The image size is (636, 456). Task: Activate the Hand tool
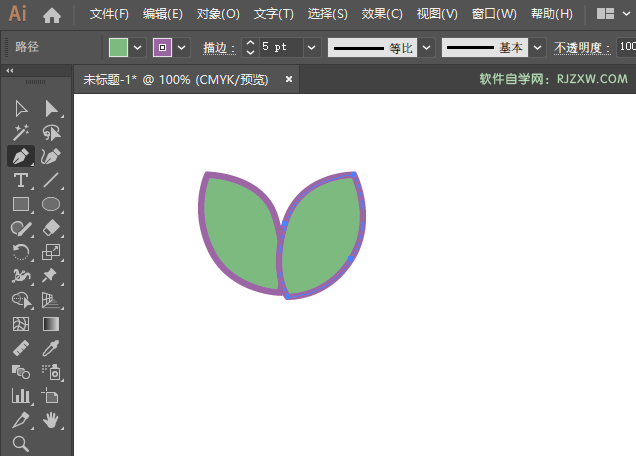click(51, 420)
